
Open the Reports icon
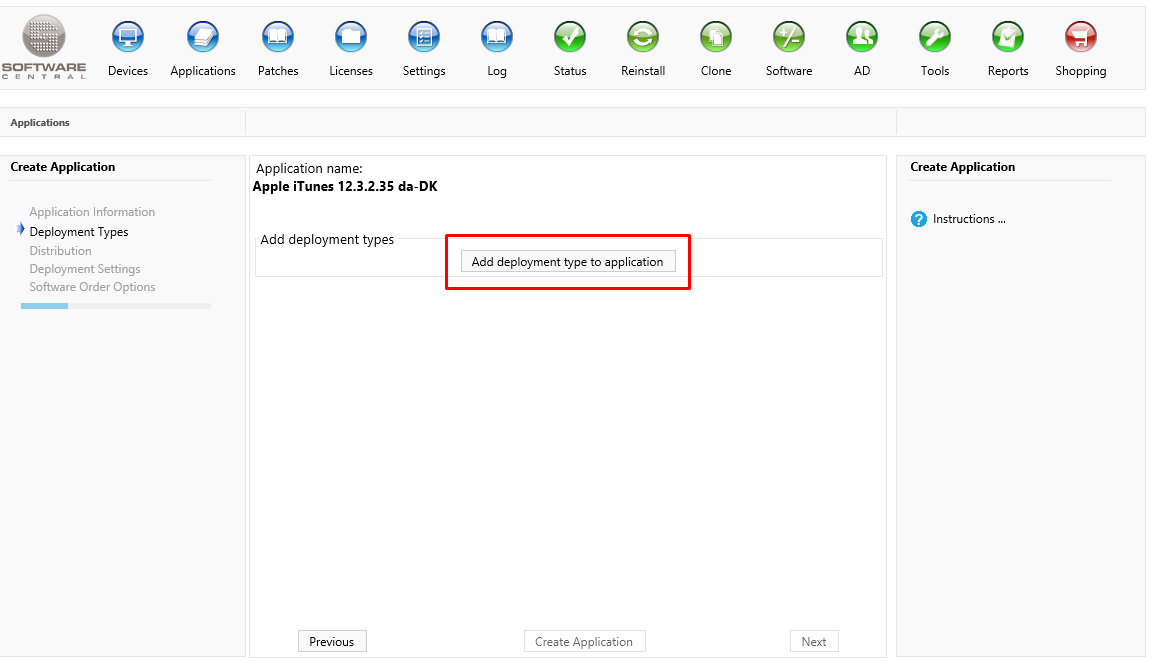pyautogui.click(x=1008, y=38)
